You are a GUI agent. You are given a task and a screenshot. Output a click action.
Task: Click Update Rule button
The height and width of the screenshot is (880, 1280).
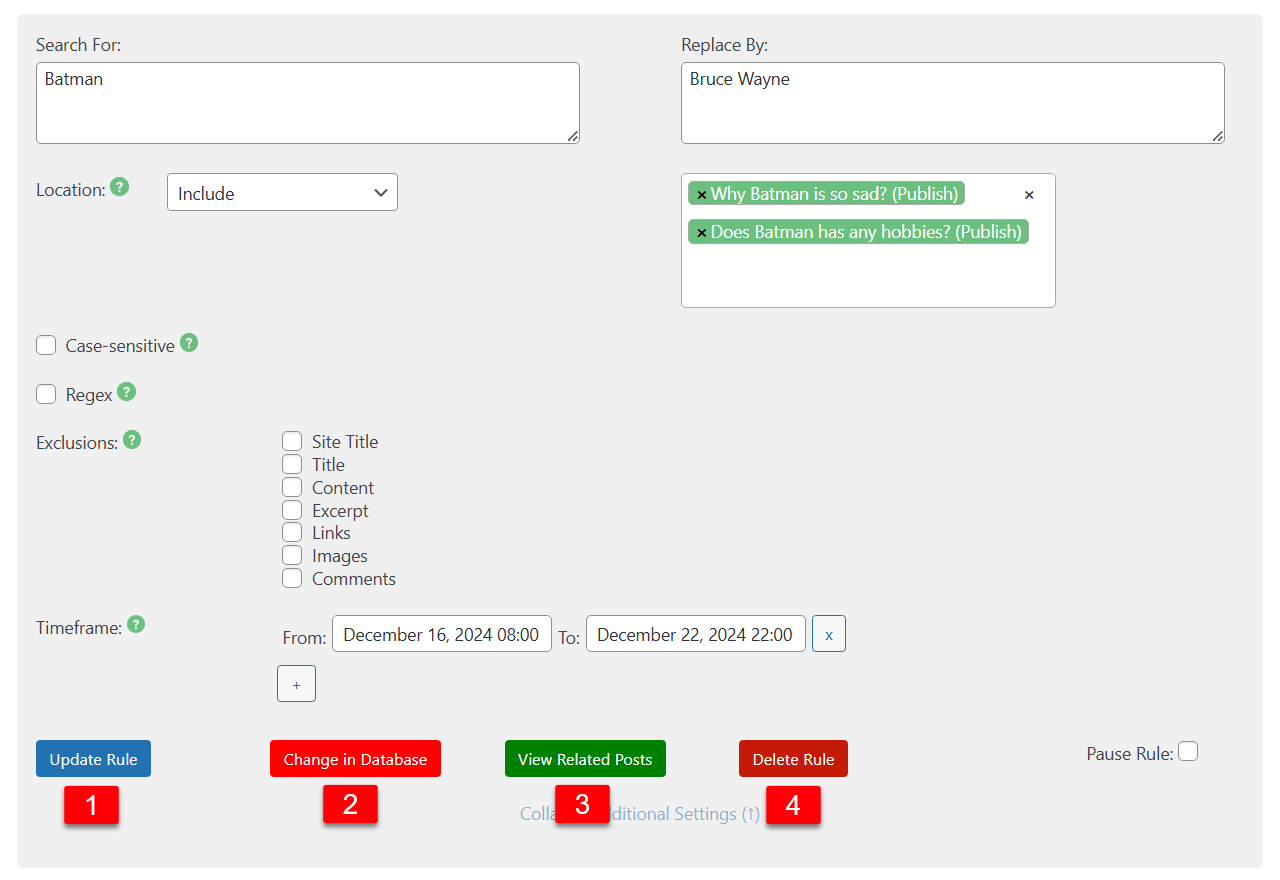[x=93, y=759]
